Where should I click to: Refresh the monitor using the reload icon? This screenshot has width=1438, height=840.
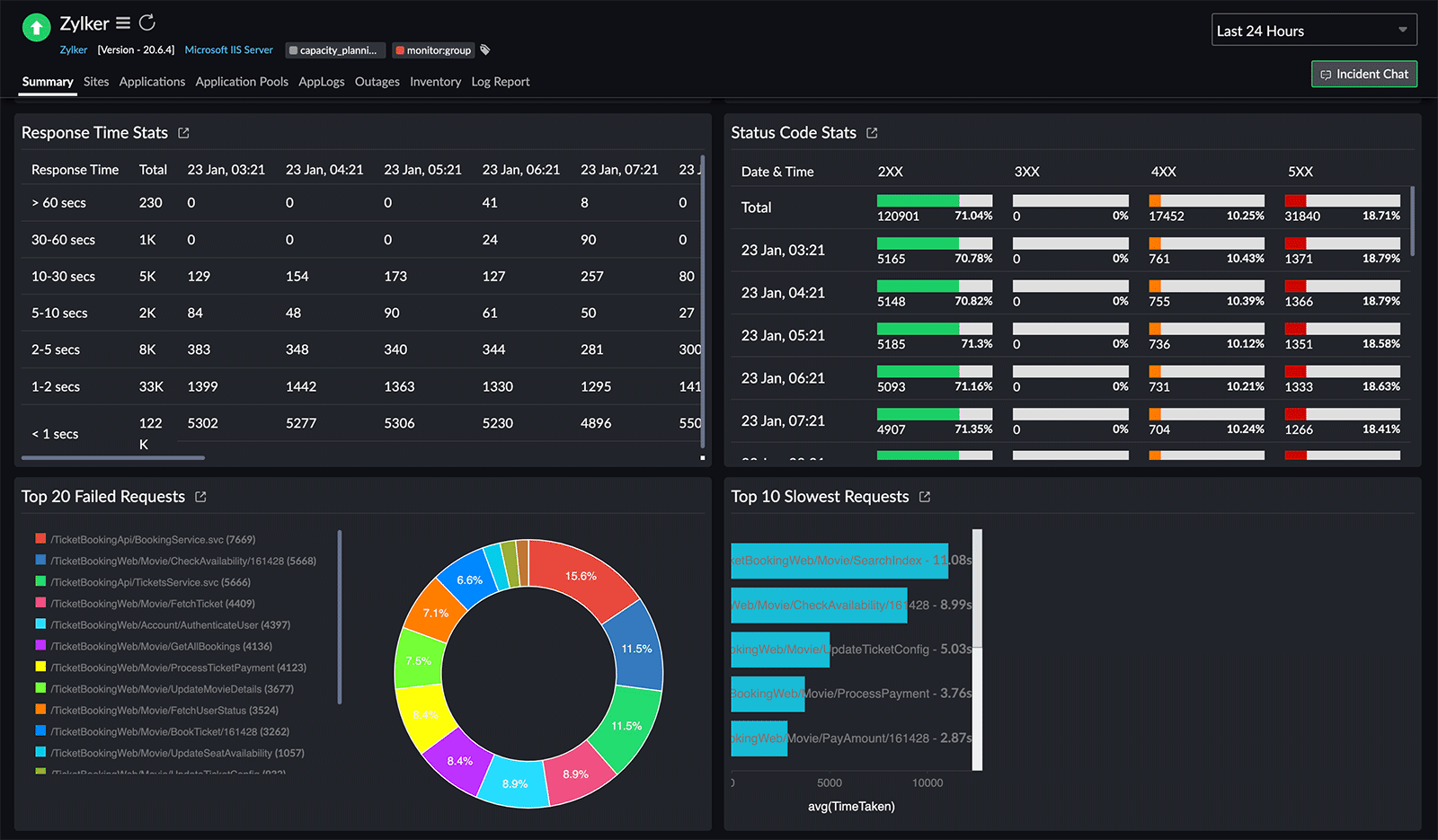click(146, 23)
